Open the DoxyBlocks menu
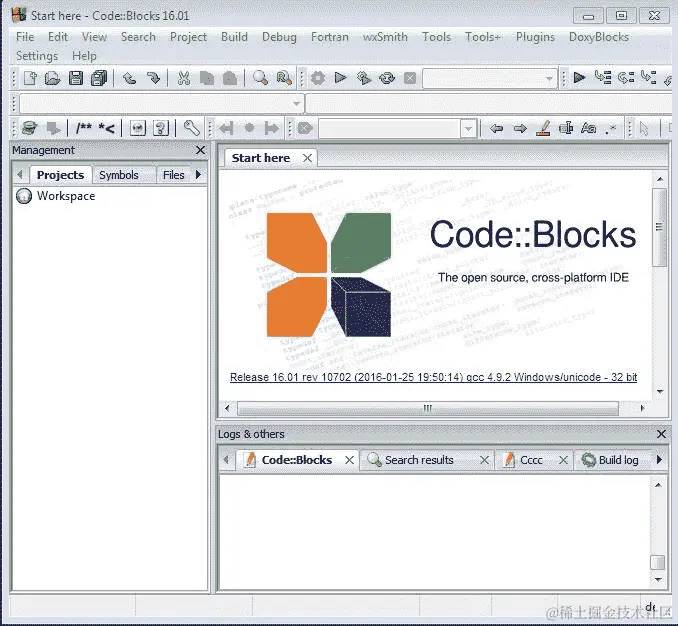The image size is (678, 626). (x=599, y=37)
